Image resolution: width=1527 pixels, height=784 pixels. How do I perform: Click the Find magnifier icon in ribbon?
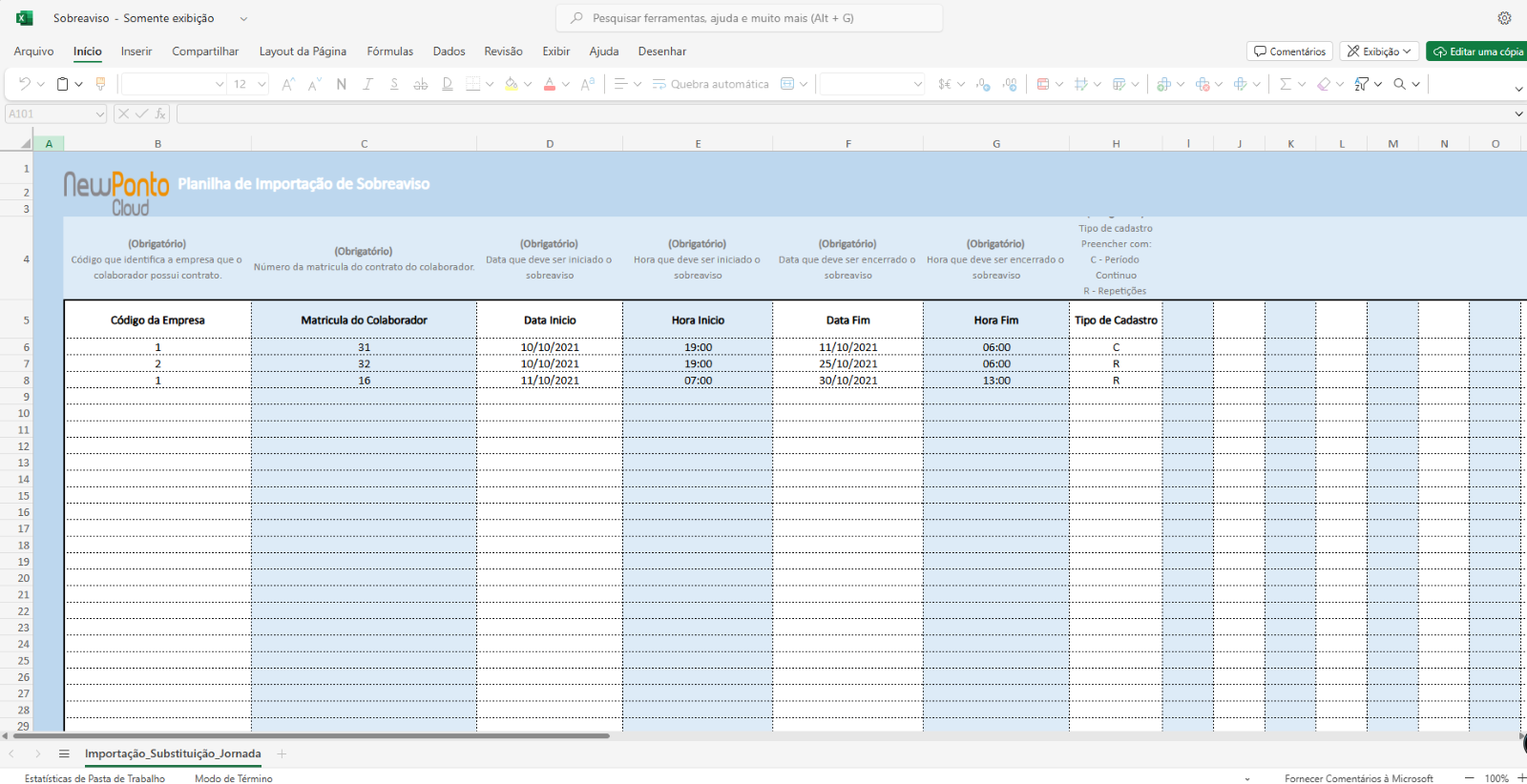coord(1400,84)
